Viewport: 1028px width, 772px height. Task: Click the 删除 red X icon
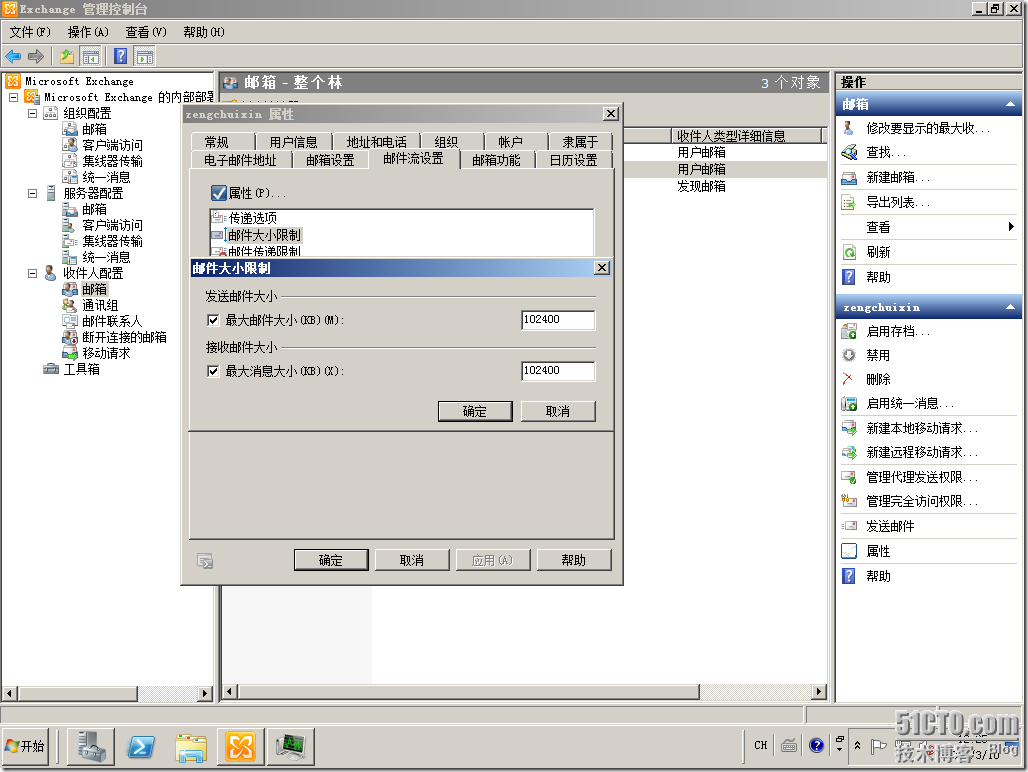tap(849, 379)
